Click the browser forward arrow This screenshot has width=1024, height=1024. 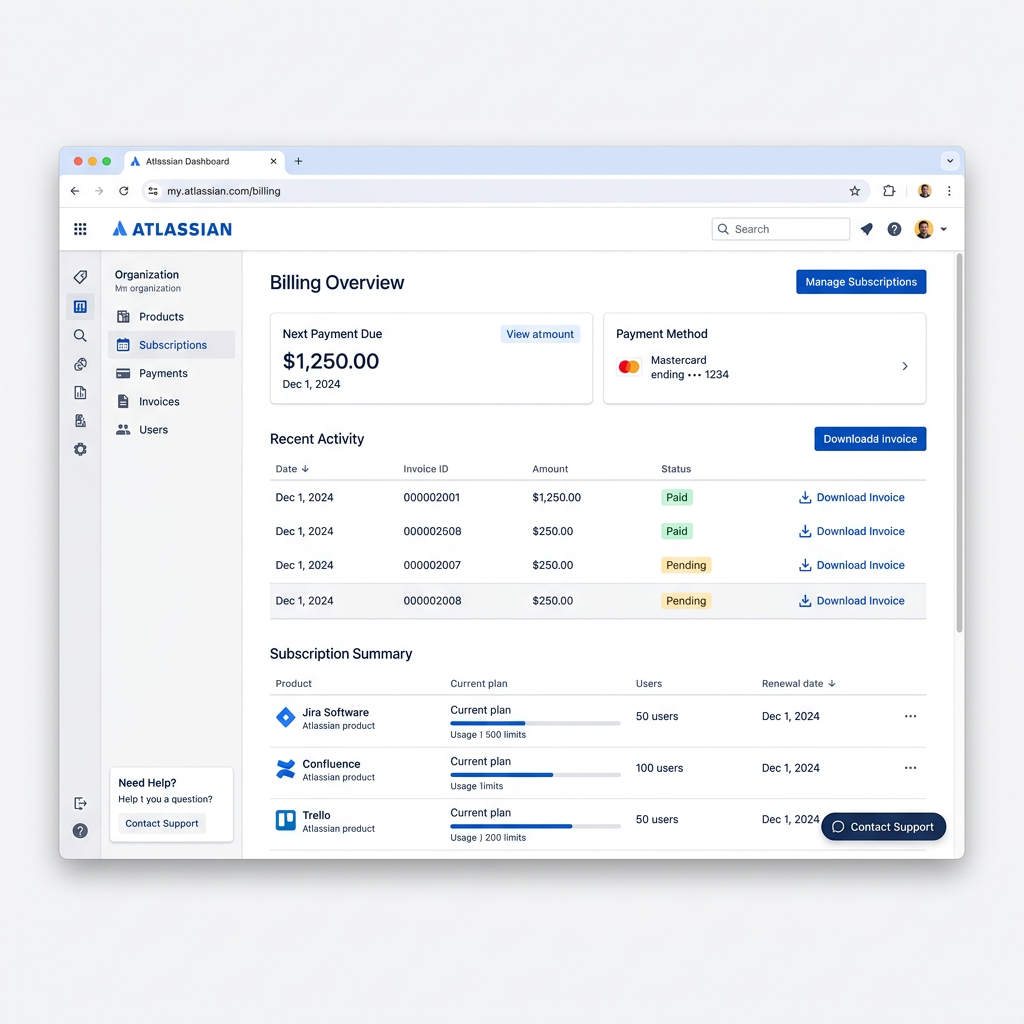99,191
